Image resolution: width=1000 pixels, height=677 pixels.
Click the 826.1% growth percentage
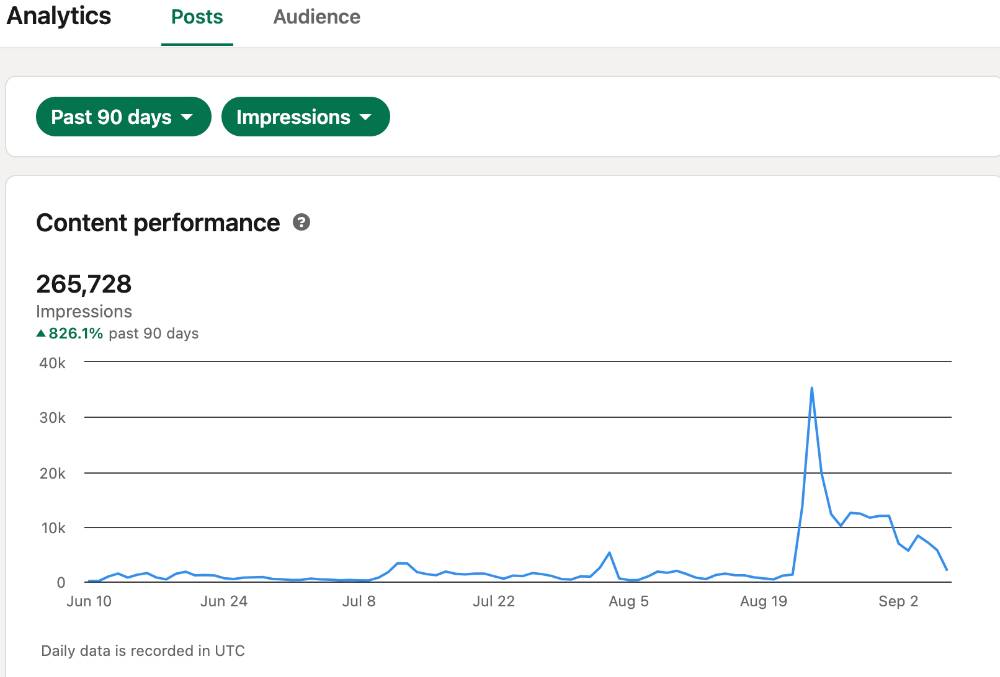point(76,334)
